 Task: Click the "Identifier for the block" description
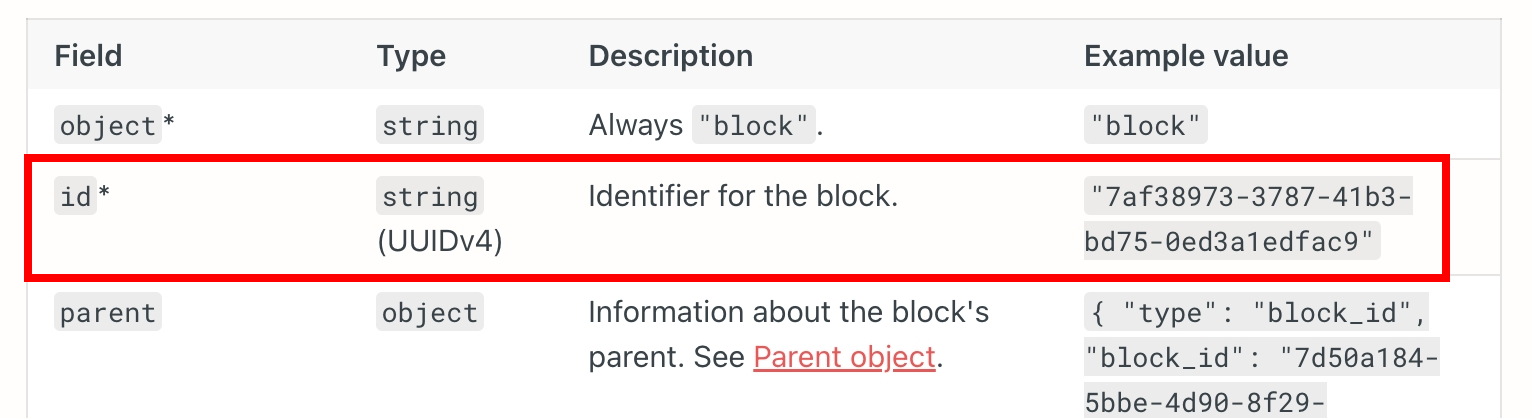pos(743,196)
